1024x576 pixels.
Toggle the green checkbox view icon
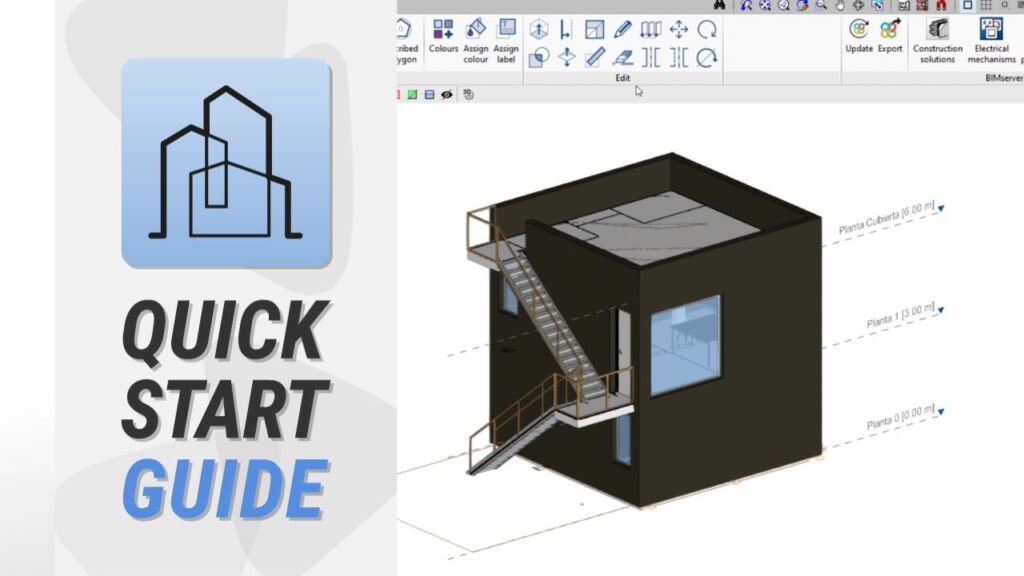pyautogui.click(x=411, y=95)
